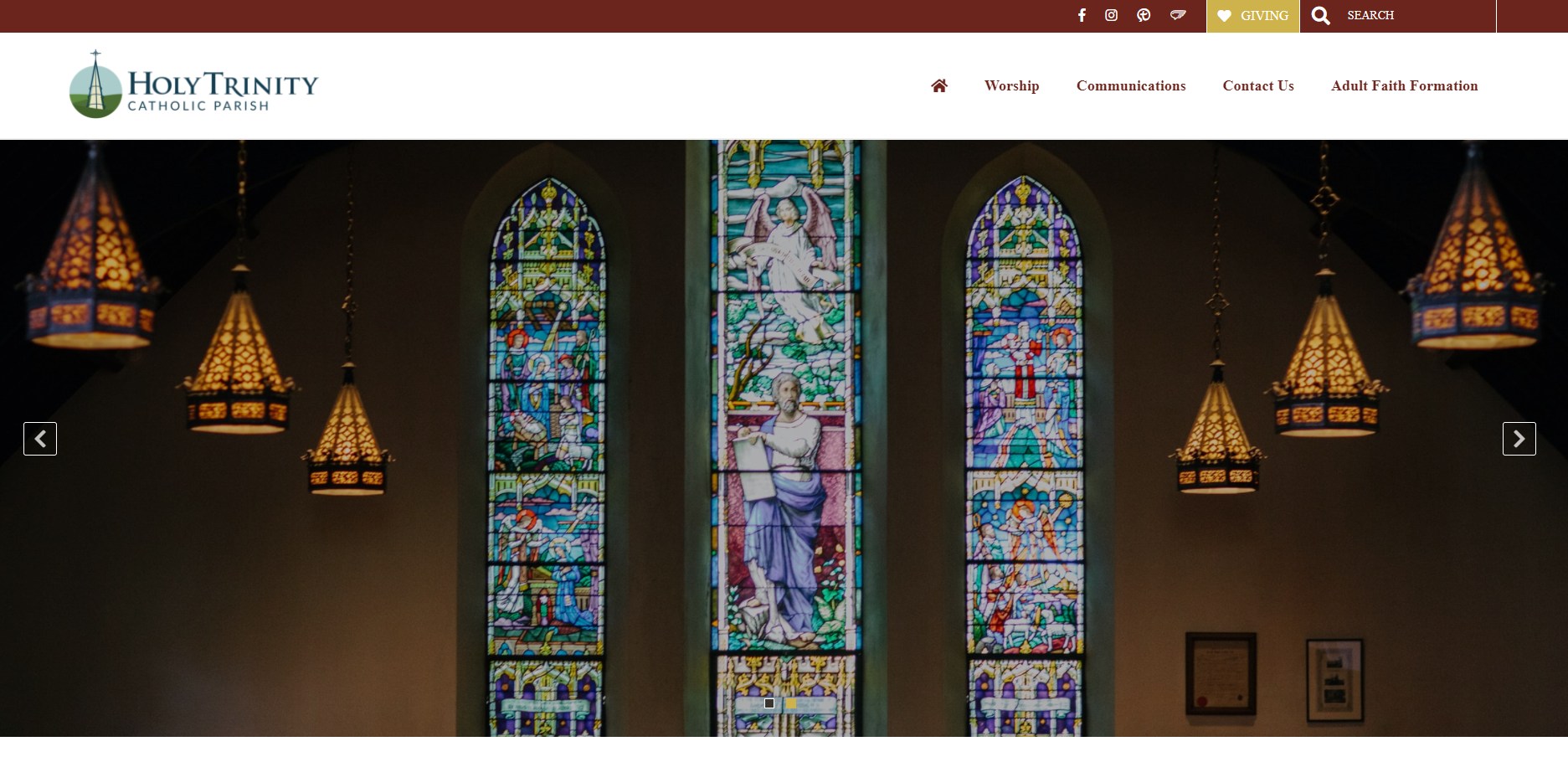Click the icon just left of Giving
This screenshot has height=762, width=1568.
1178,15
